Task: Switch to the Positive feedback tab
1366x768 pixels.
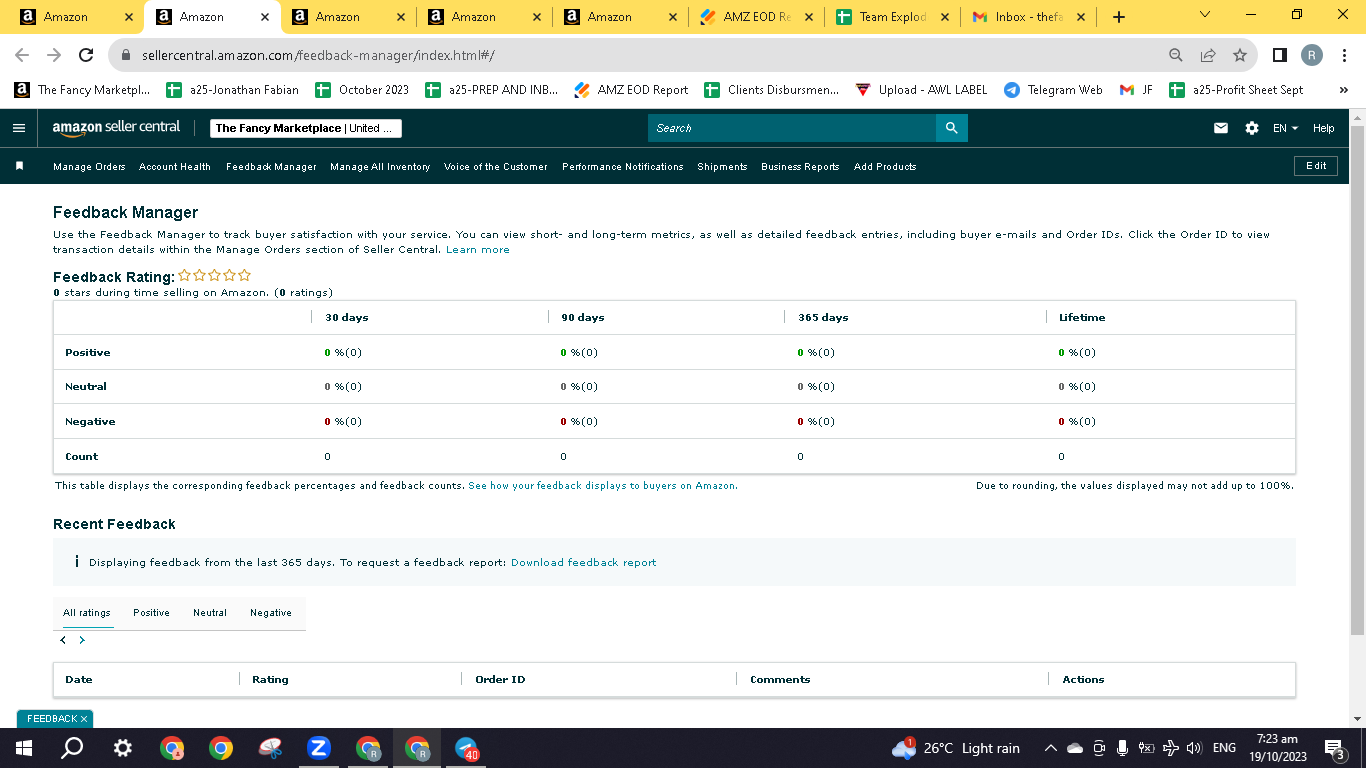Action: pyautogui.click(x=151, y=613)
